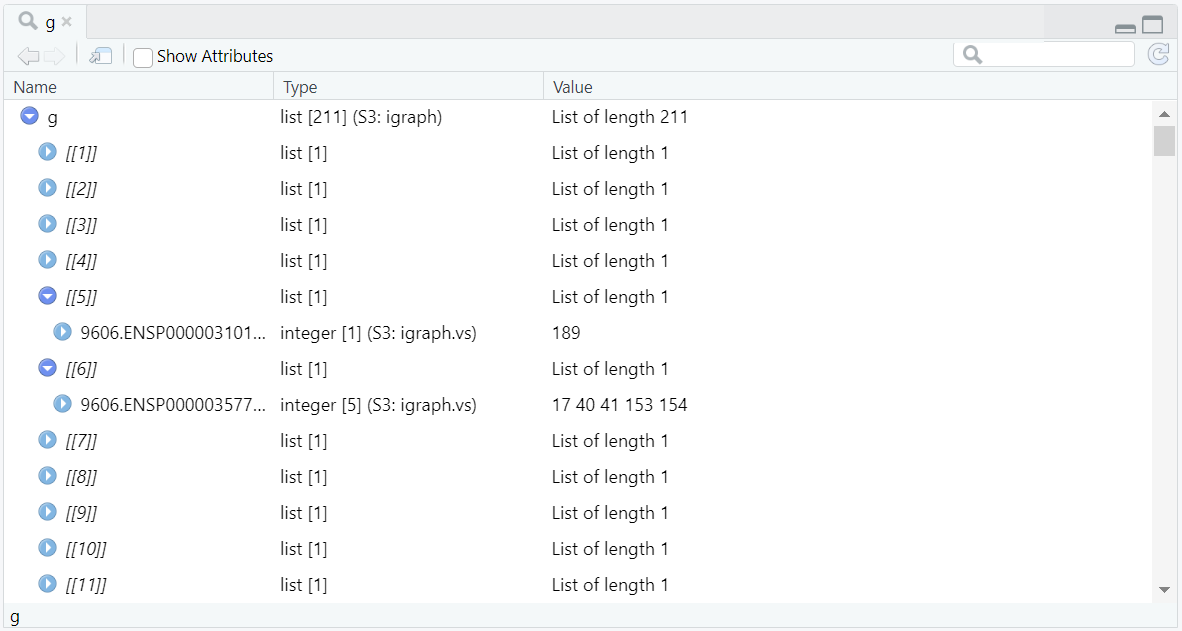Click the show in new window icon
1182x631 pixels.
click(100, 56)
